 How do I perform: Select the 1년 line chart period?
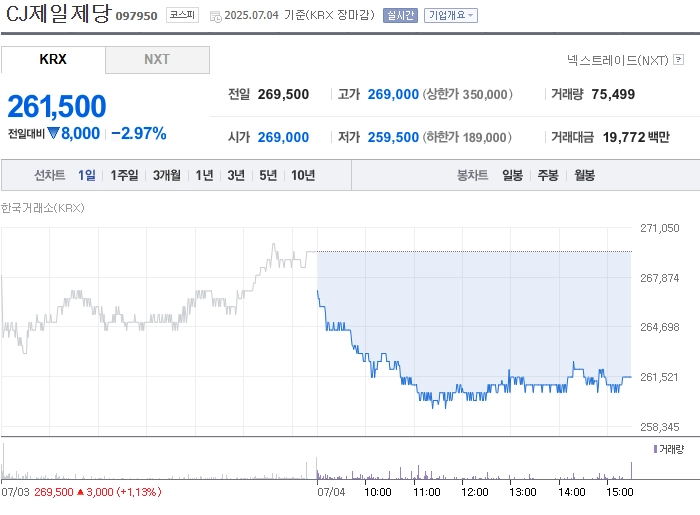tap(204, 175)
